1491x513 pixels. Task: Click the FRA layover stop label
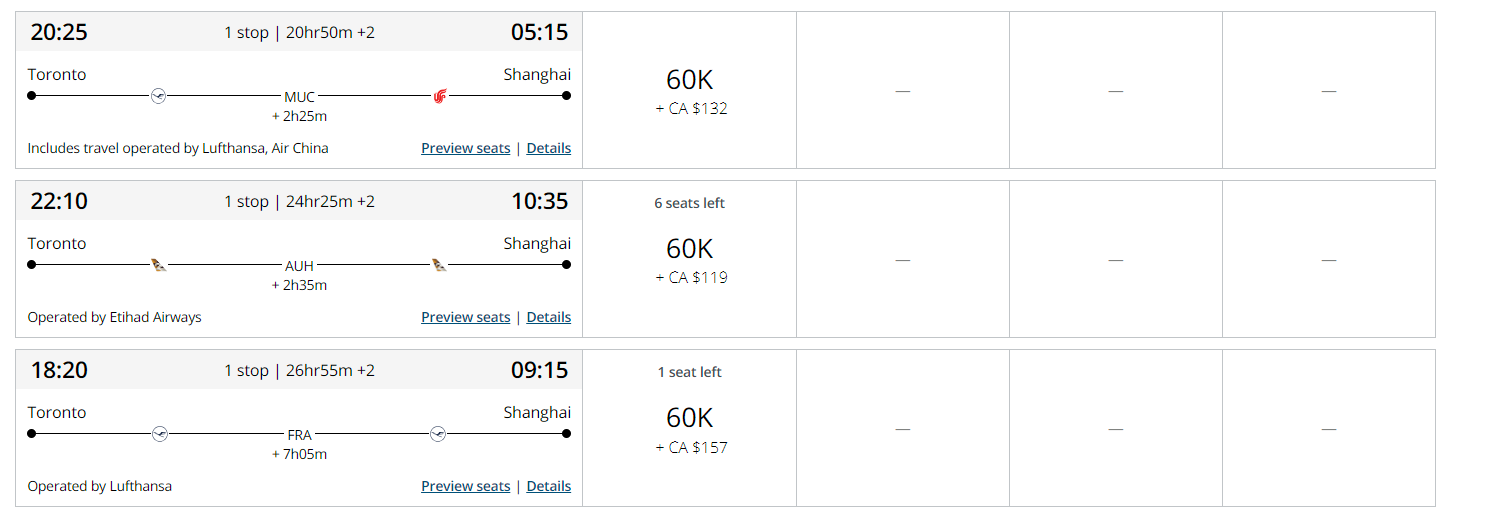(300, 435)
